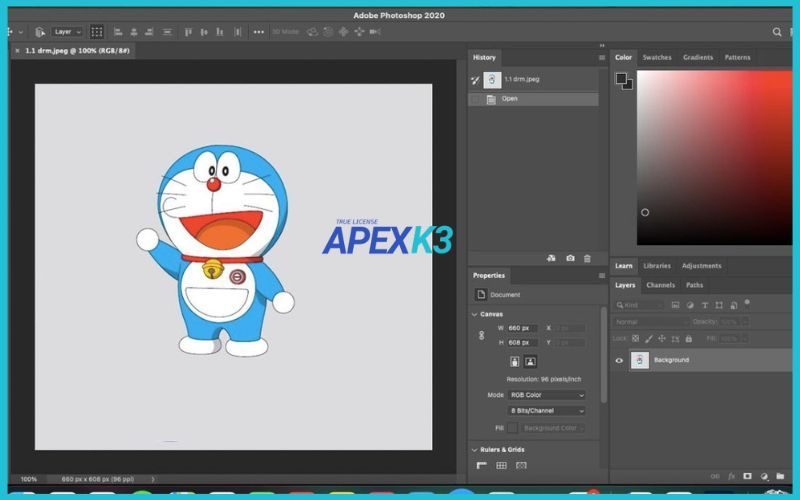Open status bar info arrow
The width and height of the screenshot is (800, 500).
(153, 479)
